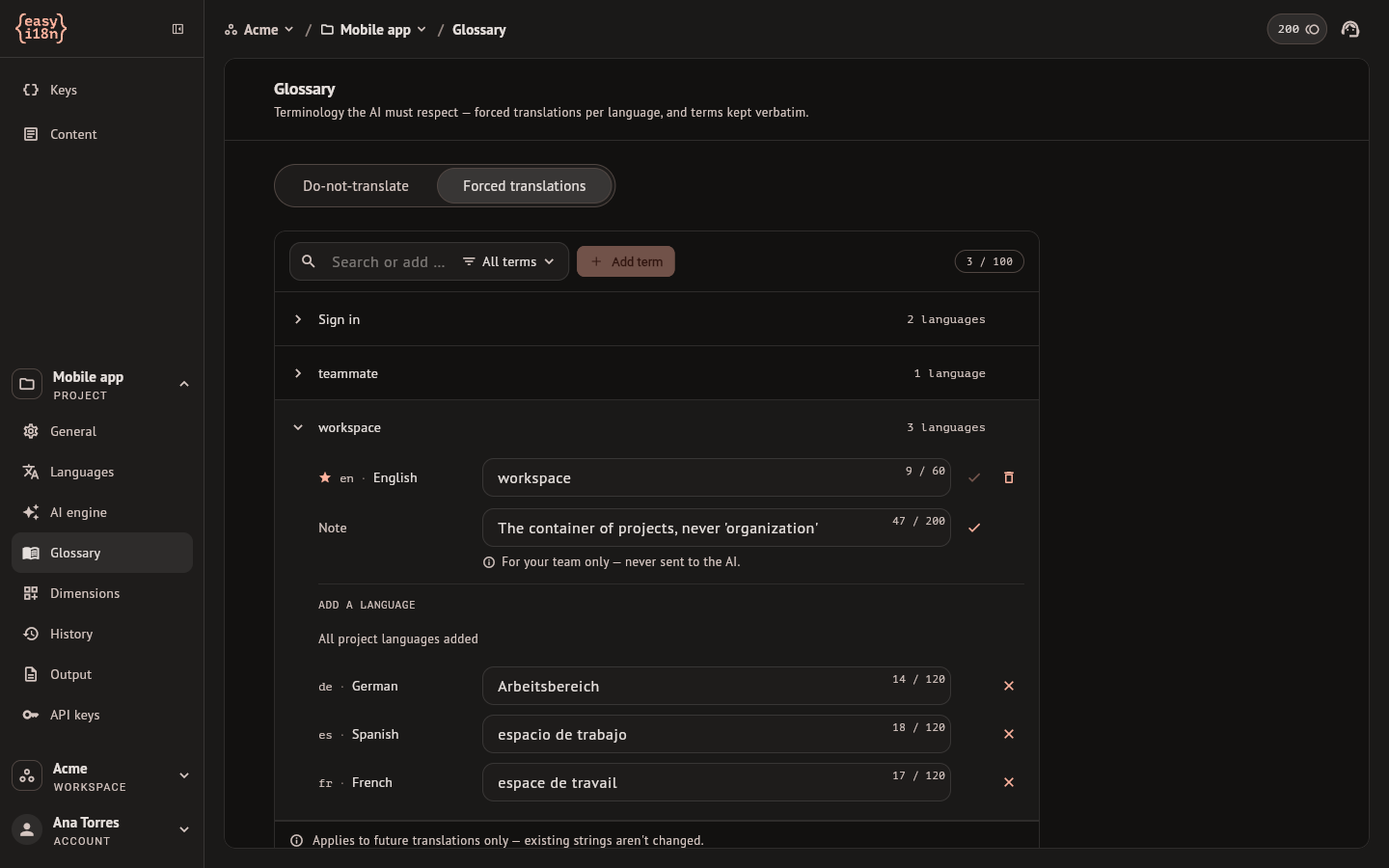Save the note with its checkmark
This screenshot has height=868, width=1389.
tap(974, 528)
